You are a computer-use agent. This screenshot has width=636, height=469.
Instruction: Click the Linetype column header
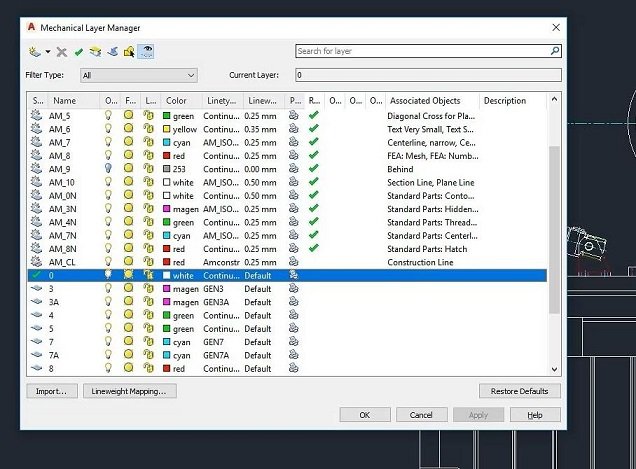[221, 101]
